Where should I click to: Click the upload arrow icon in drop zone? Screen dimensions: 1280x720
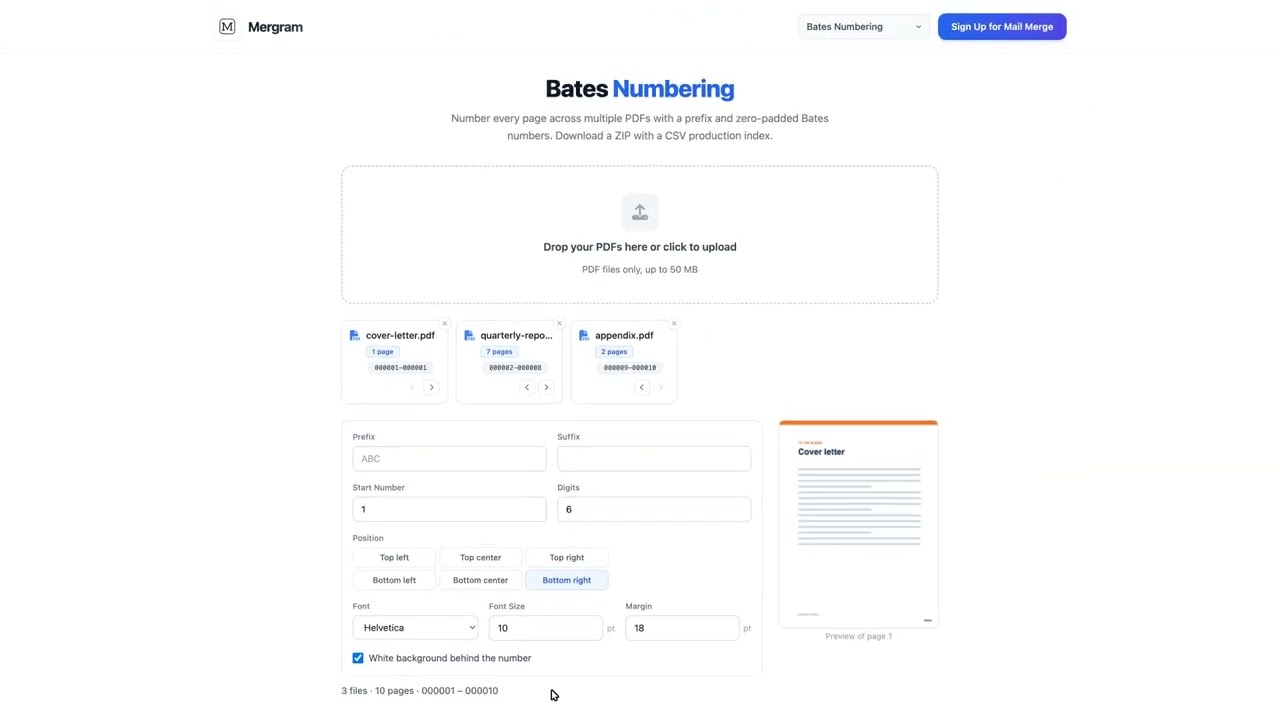click(640, 212)
